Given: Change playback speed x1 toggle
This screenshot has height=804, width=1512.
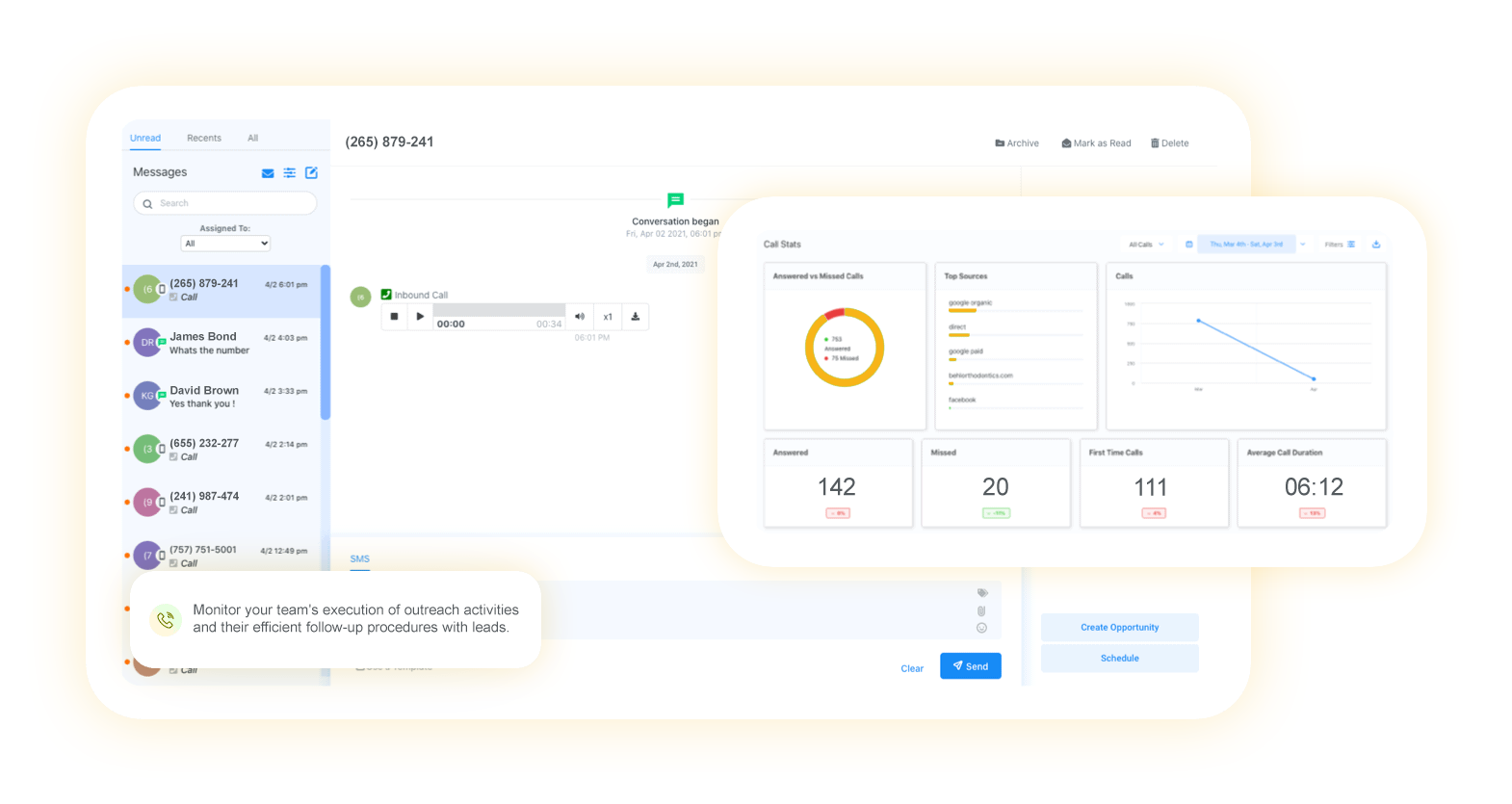Looking at the screenshot, I should [608, 317].
